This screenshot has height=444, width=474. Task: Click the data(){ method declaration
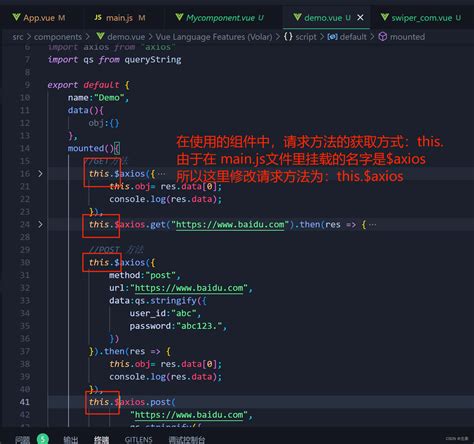tap(86, 110)
